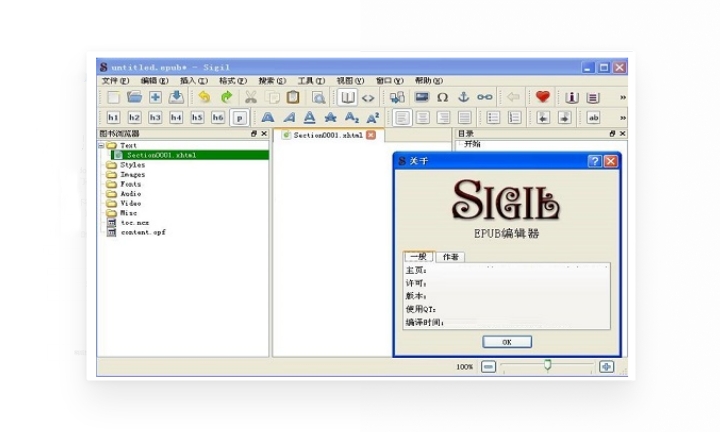Select the Styles folder
Viewport: 720px width, 432px height.
(133, 165)
